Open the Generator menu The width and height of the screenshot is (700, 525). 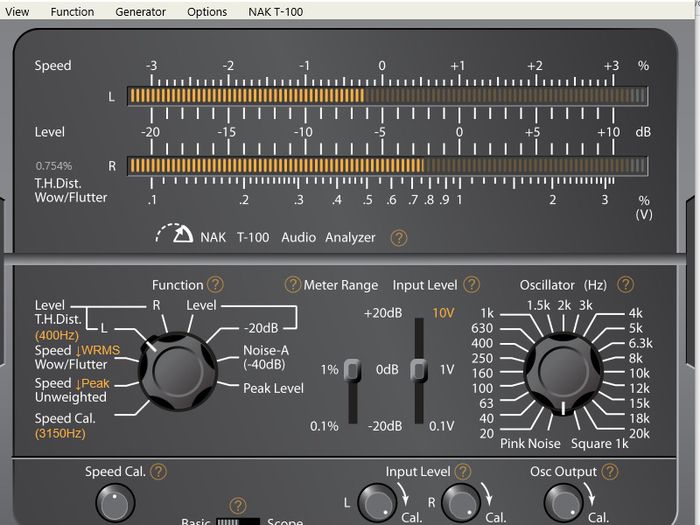pyautogui.click(x=140, y=12)
